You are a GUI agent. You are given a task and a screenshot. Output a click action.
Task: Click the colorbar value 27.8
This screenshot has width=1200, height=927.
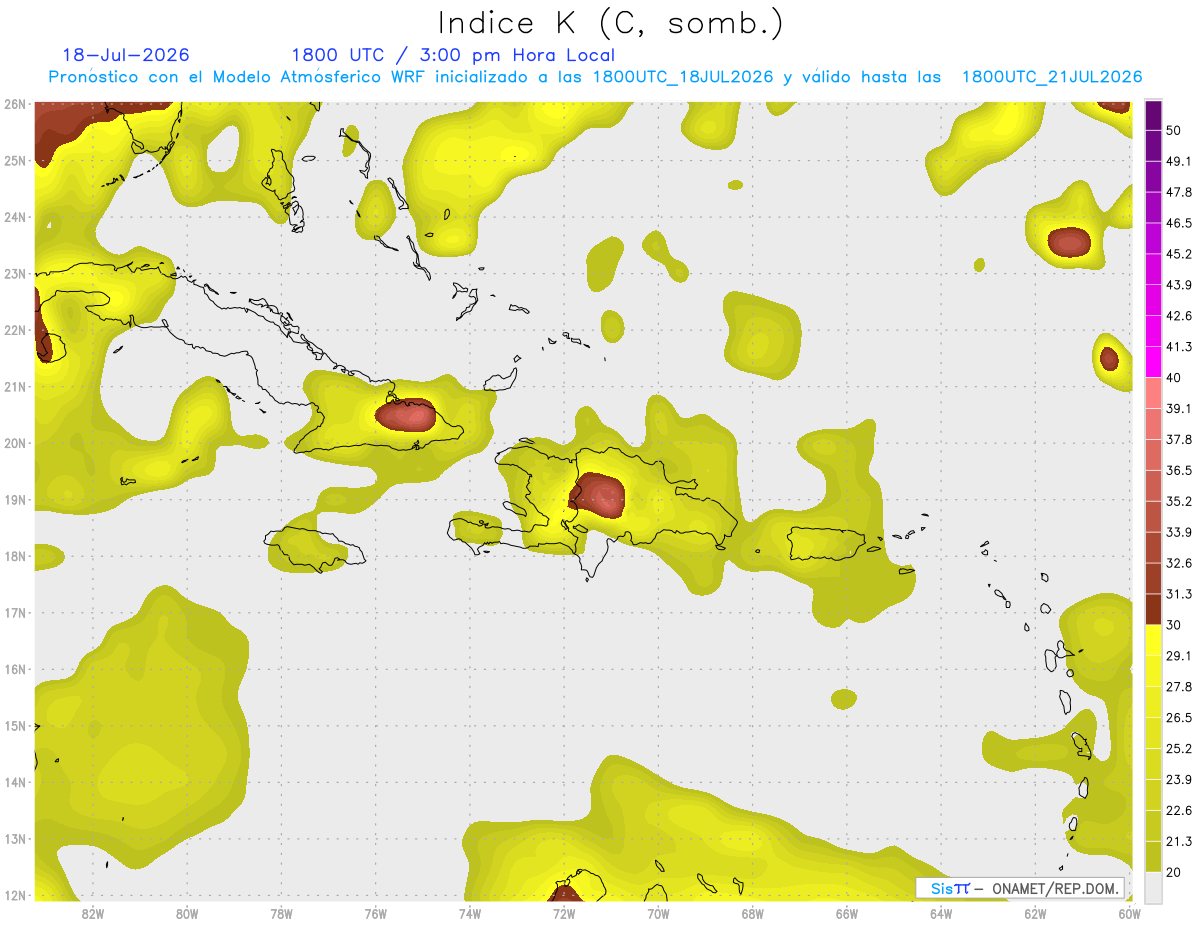point(1179,687)
